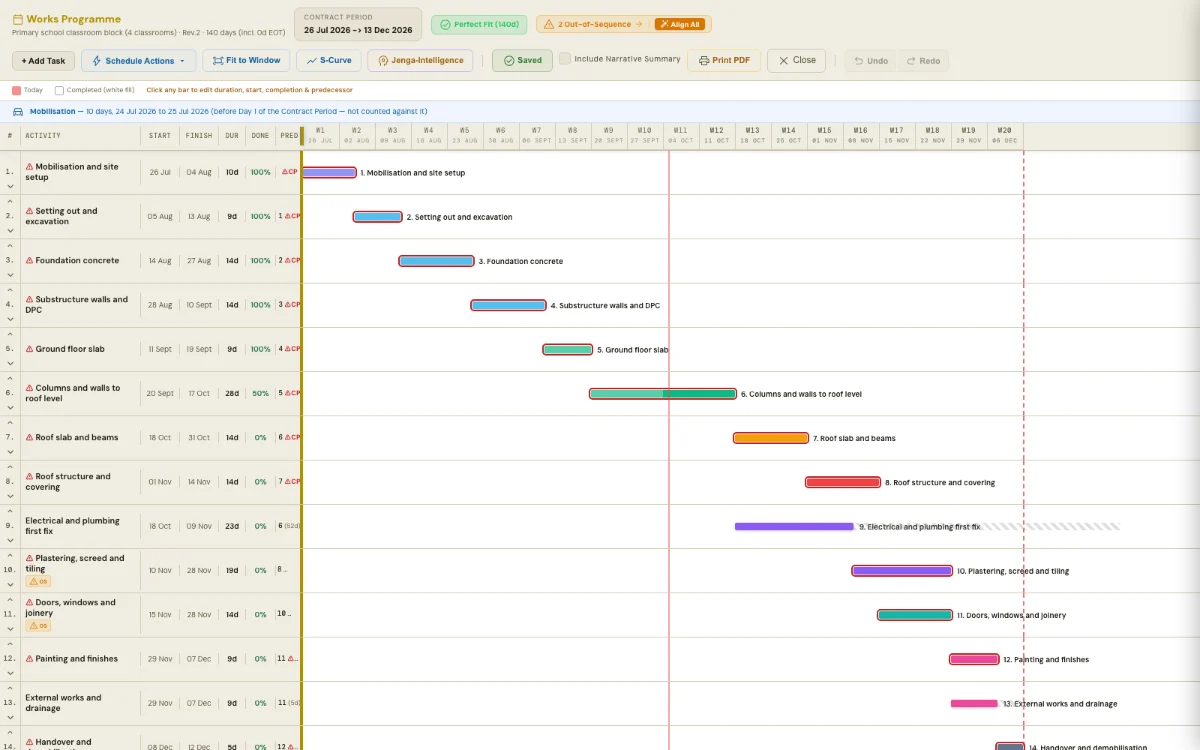Click the Saved status button

[x=522, y=61]
